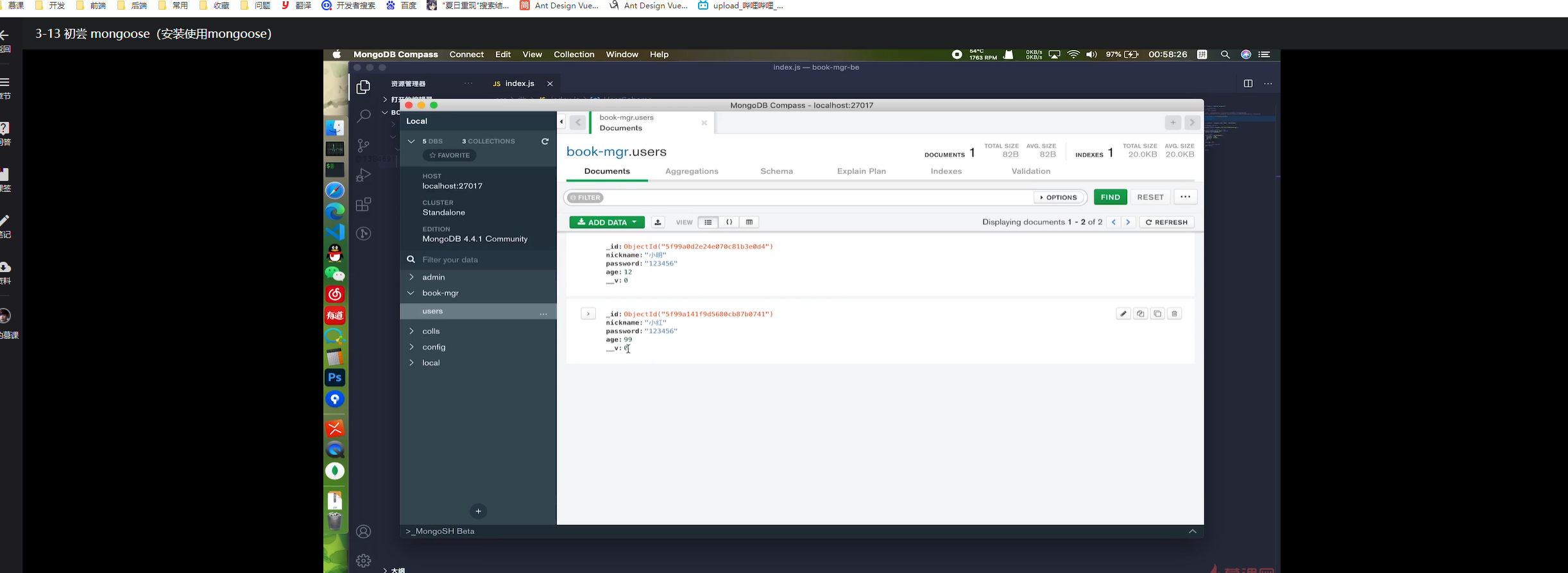Screen dimensions: 1568x573
Task: Click the Spotlight search icon in menu bar
Action: point(1225,55)
